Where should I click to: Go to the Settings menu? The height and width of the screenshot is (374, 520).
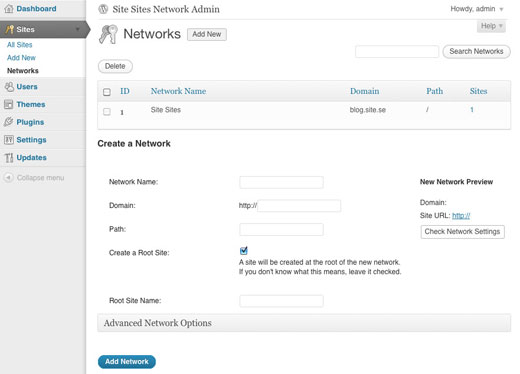[31, 140]
